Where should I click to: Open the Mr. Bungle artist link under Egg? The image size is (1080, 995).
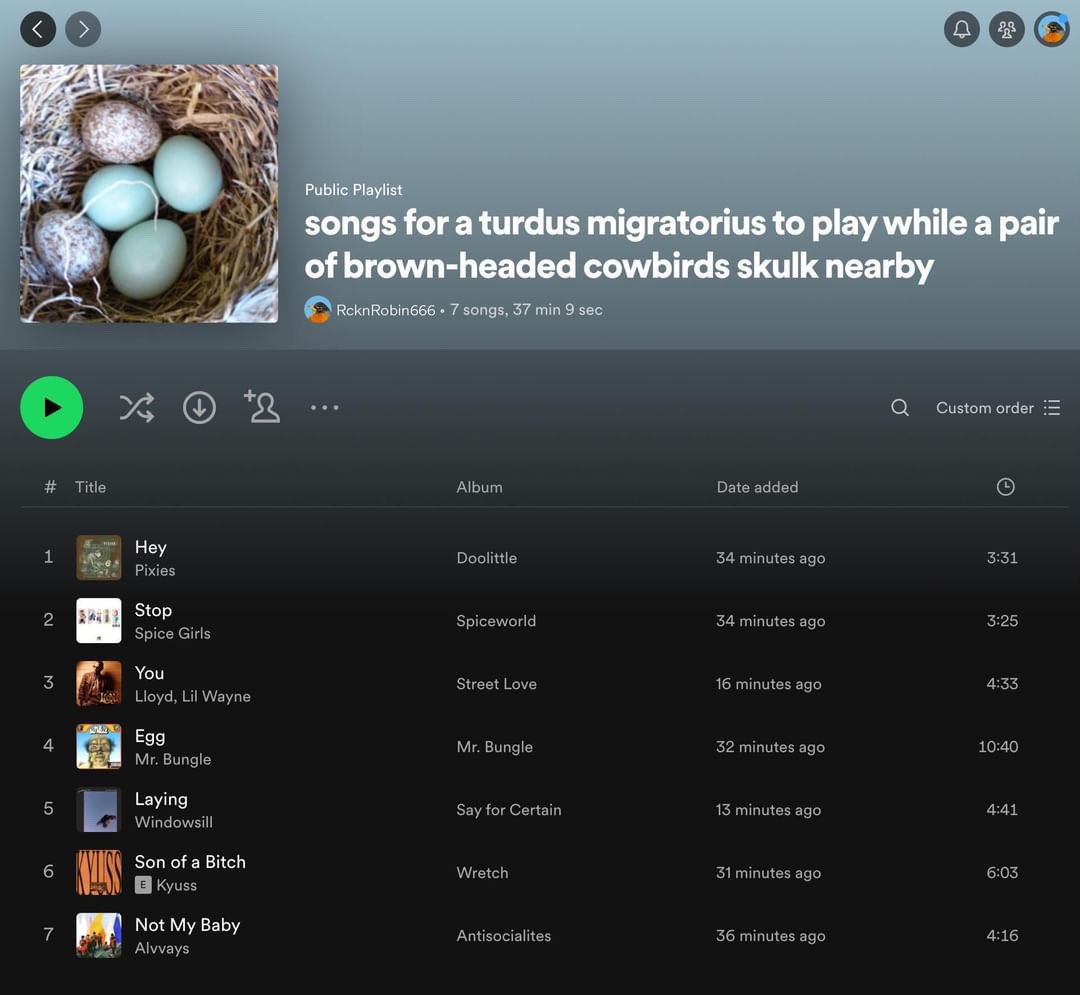[173, 759]
